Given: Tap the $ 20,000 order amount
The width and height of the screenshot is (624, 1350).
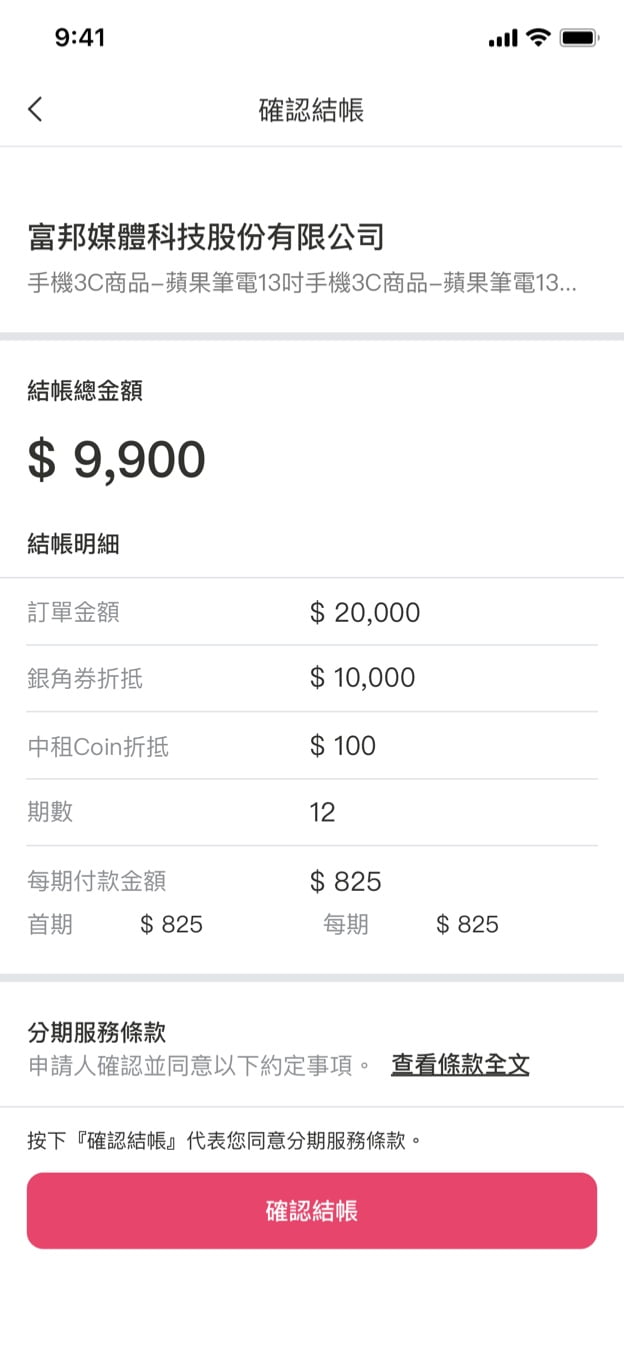Looking at the screenshot, I should click(365, 612).
